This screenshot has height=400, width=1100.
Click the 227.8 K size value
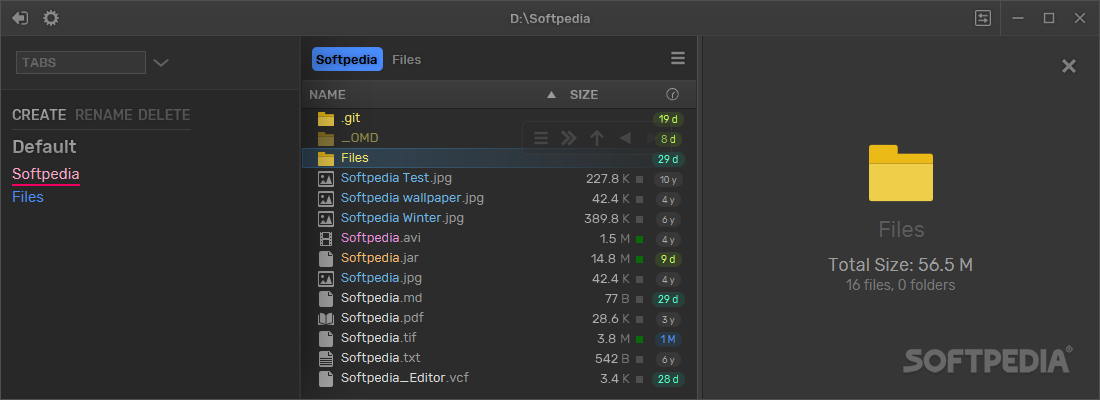(608, 179)
